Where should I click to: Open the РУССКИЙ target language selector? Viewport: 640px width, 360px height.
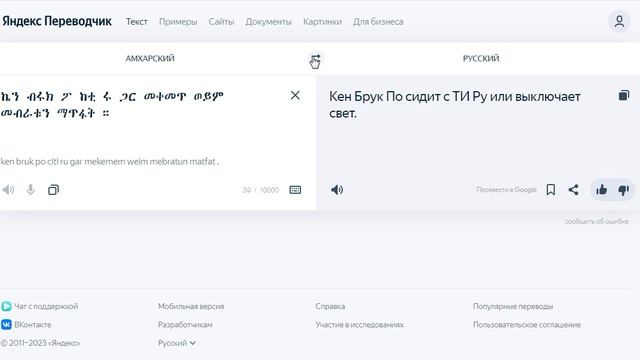click(x=481, y=58)
